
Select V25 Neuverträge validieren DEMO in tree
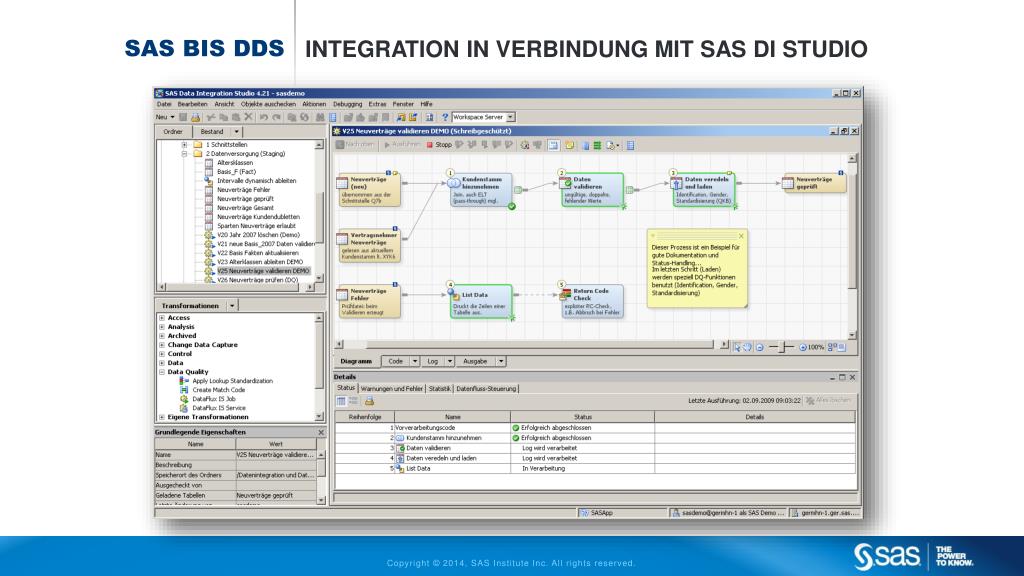tap(263, 271)
